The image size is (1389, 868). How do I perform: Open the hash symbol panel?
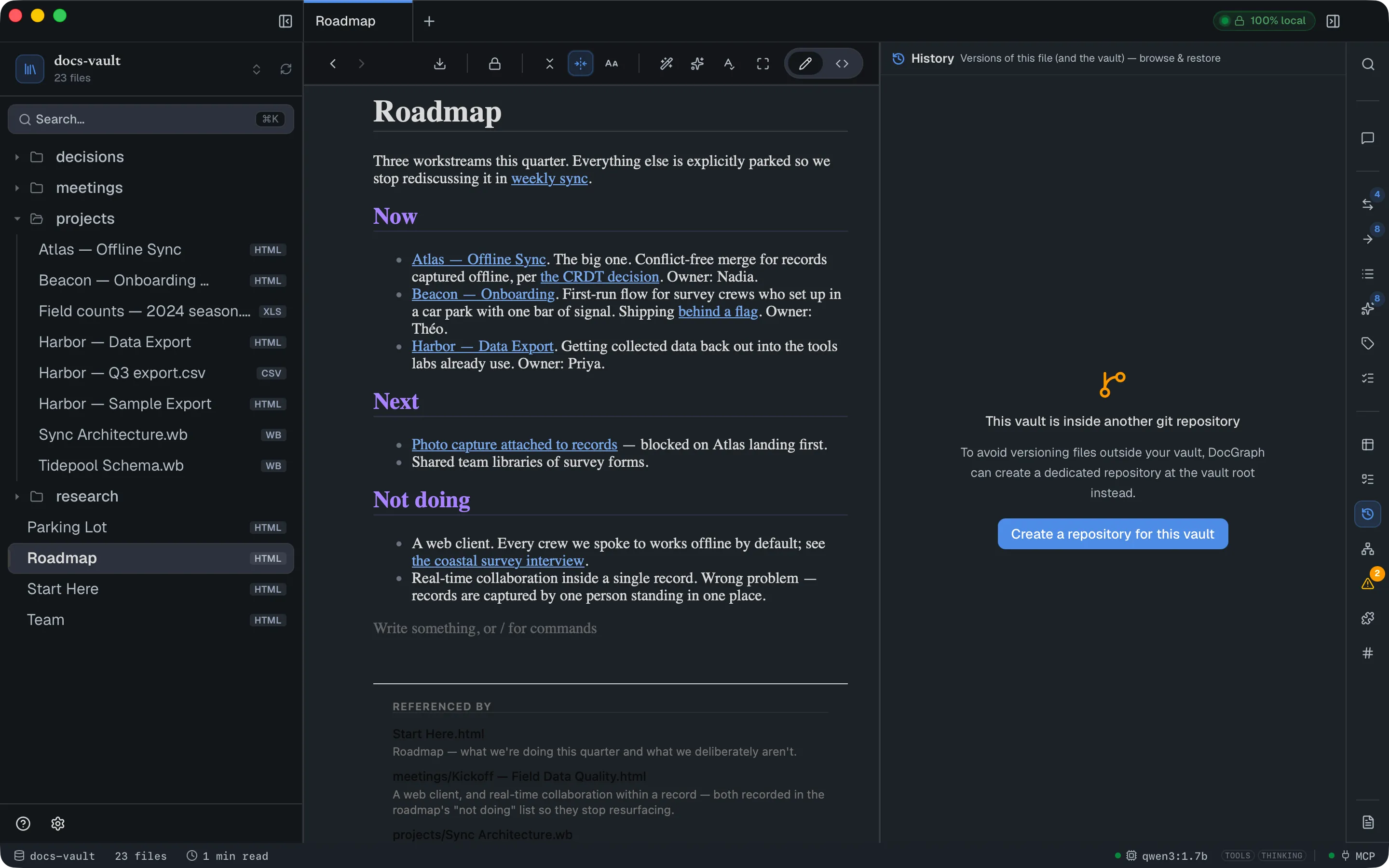click(1368, 653)
